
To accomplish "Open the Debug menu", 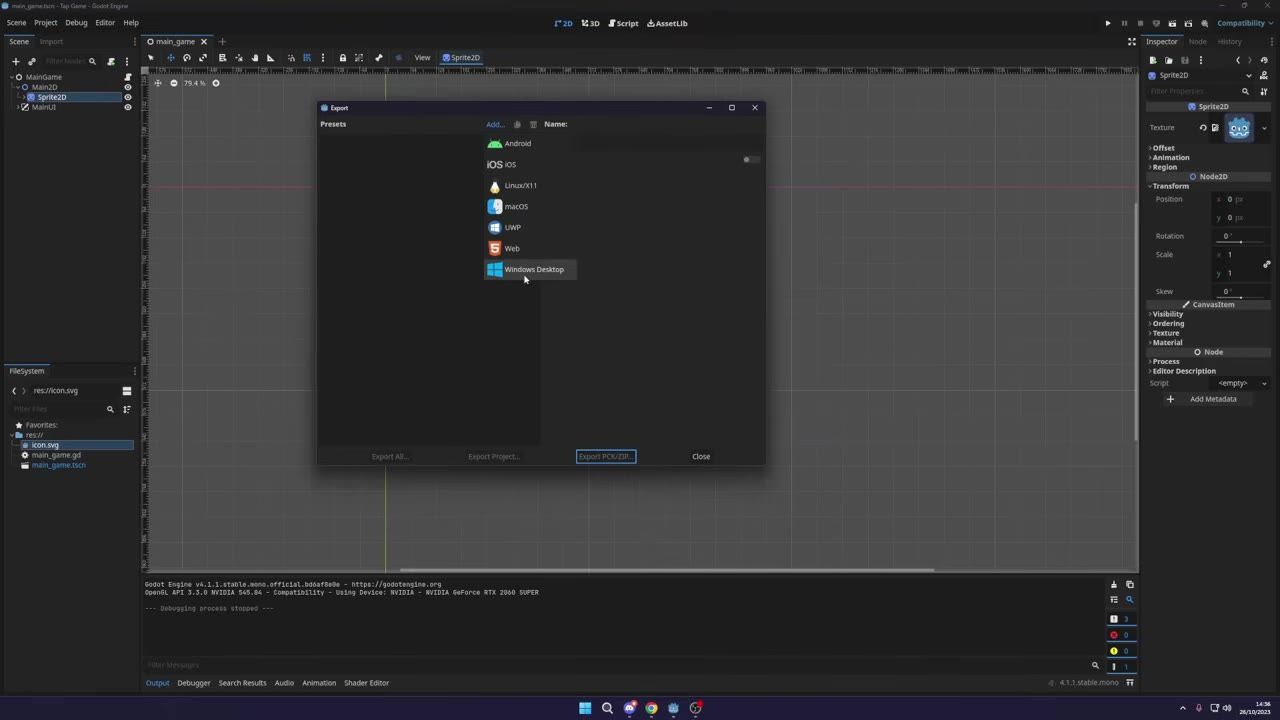I will point(76,22).
